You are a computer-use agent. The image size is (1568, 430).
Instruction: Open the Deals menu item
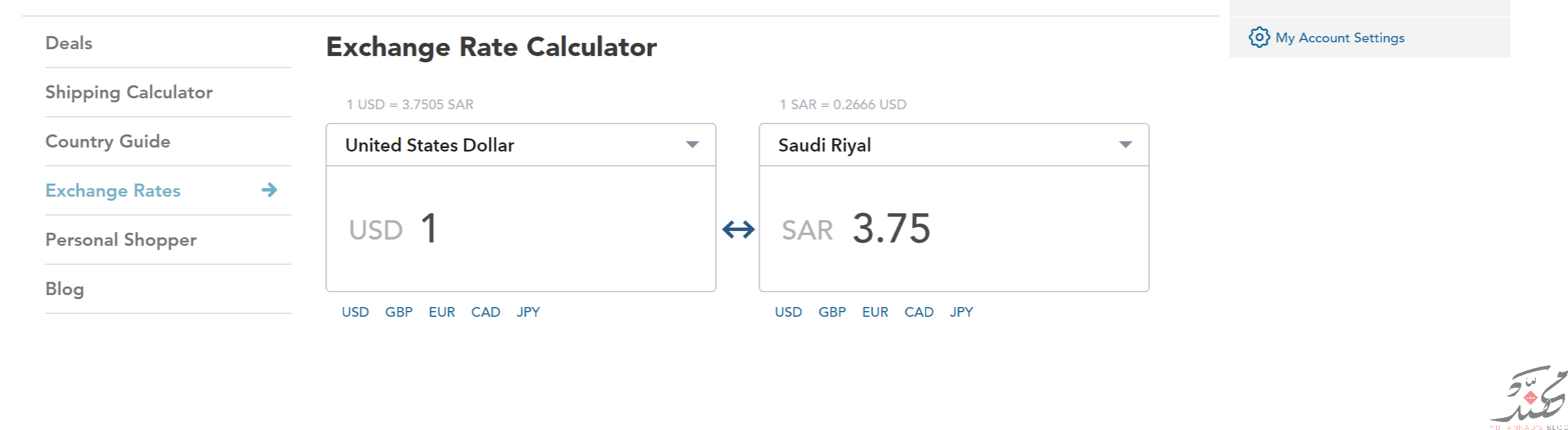69,43
